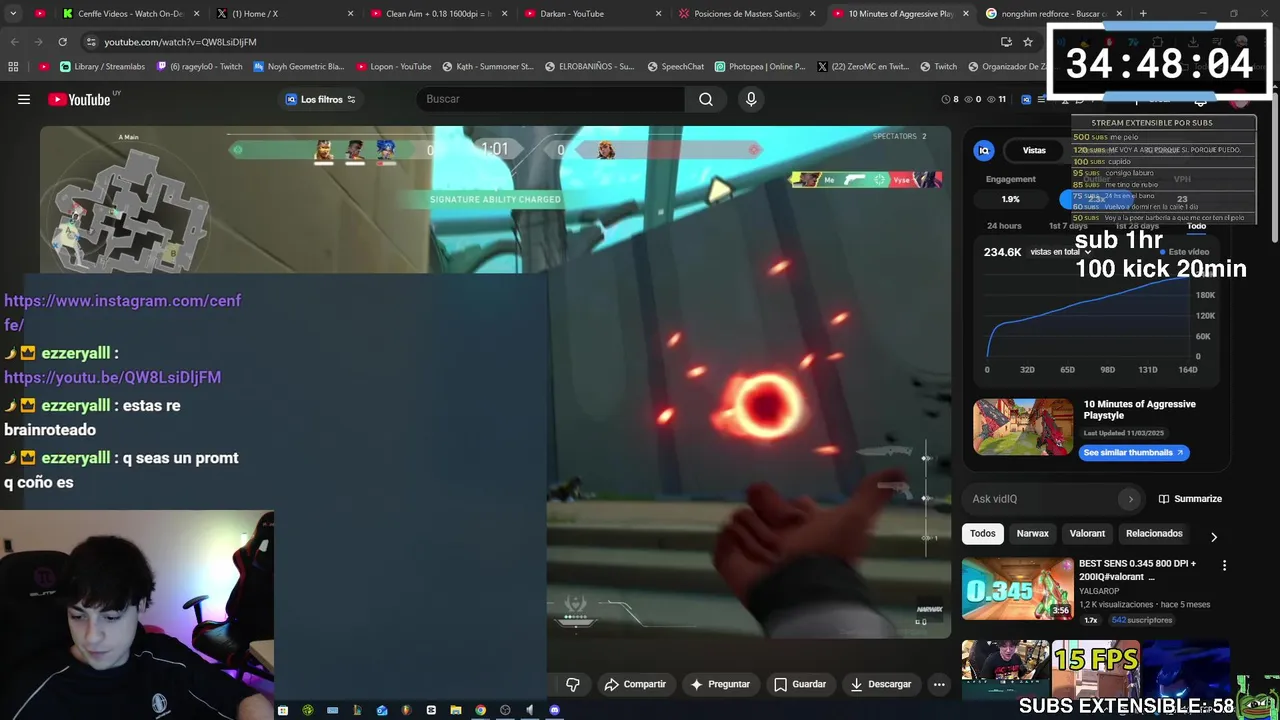
Task: Click the Buscar search field
Action: (550, 99)
